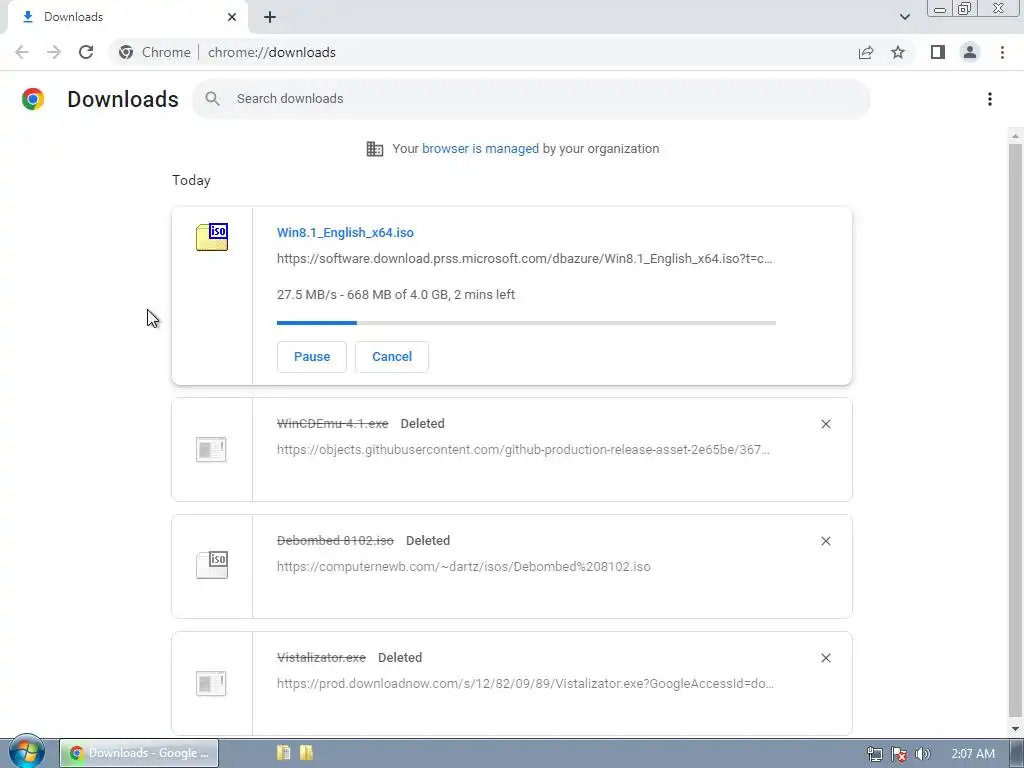Open the volume speaker tray icon

pos(922,754)
